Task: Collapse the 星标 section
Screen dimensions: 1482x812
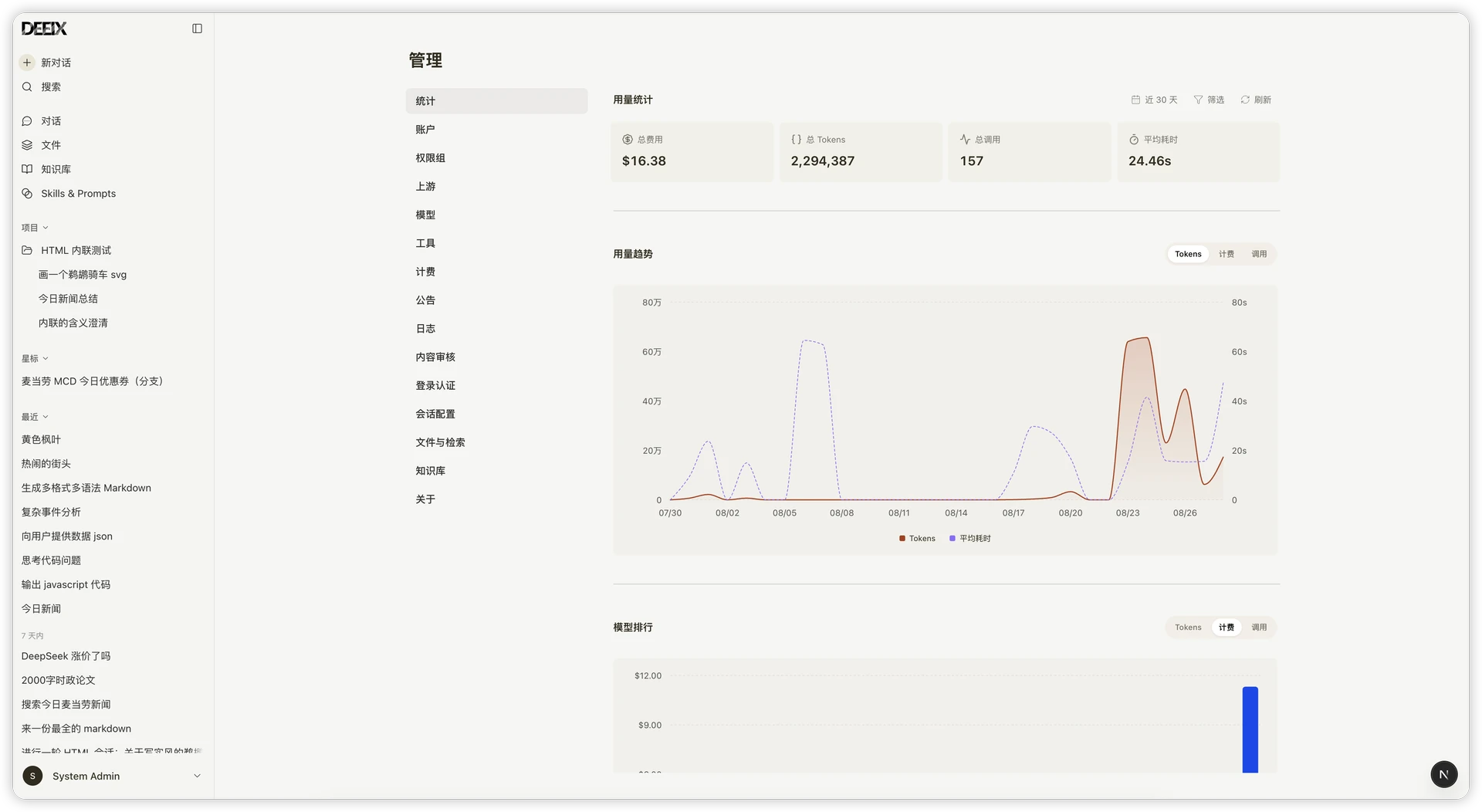Action: tap(35, 359)
